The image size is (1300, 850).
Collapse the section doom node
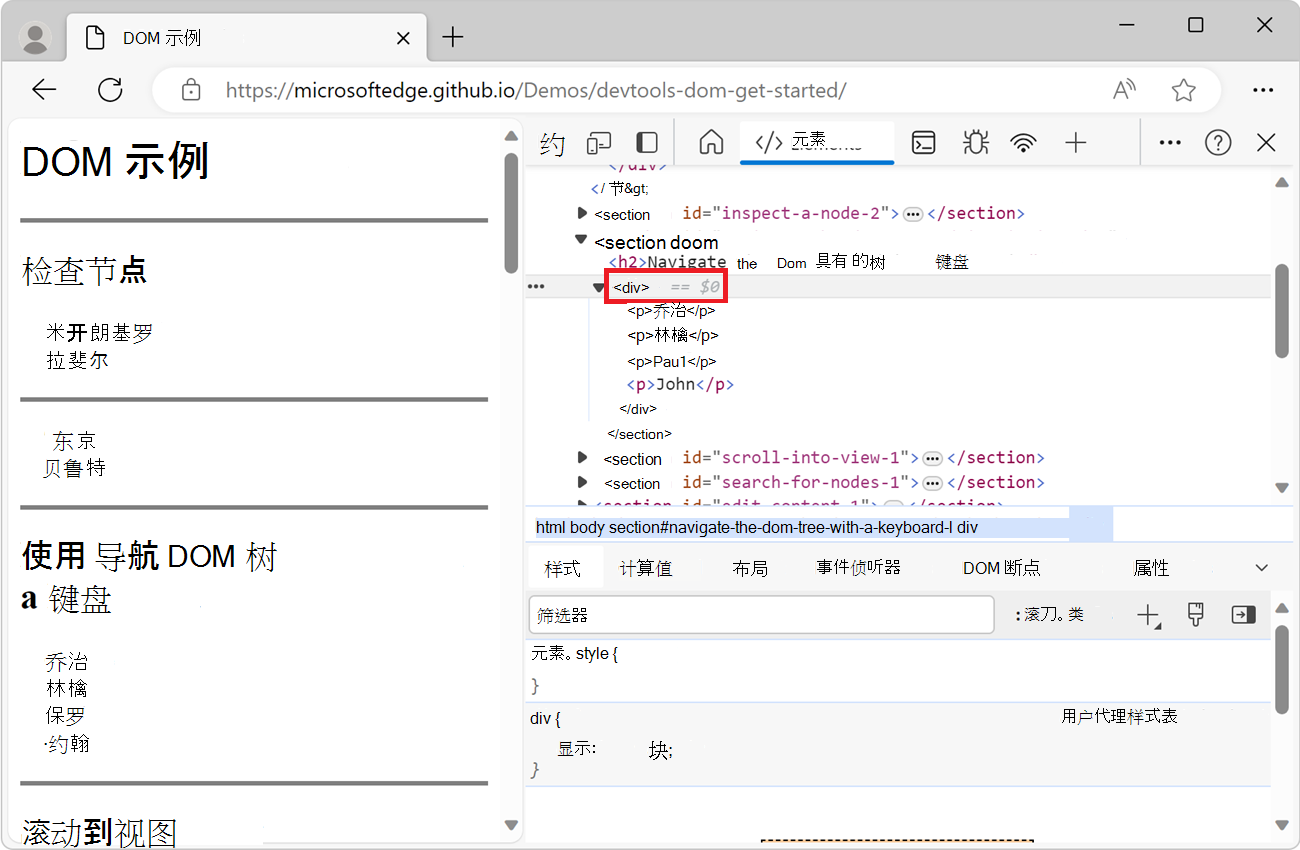(x=581, y=240)
